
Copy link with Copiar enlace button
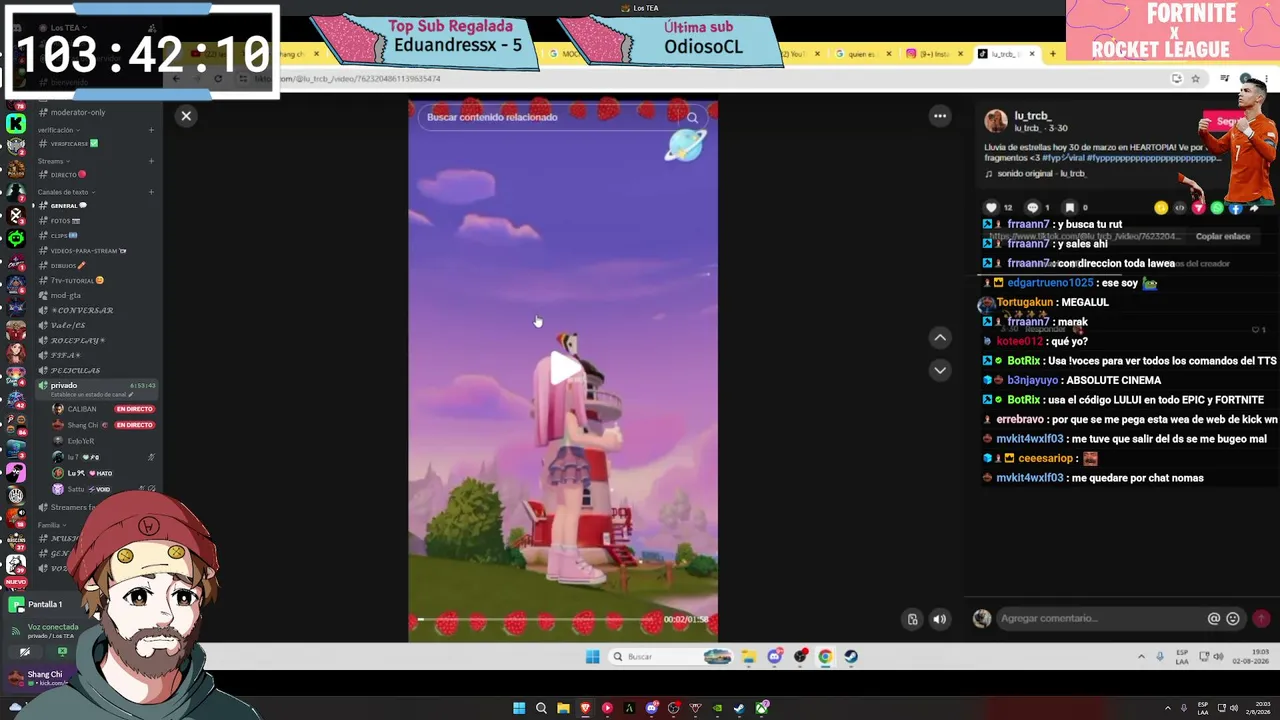(1223, 237)
